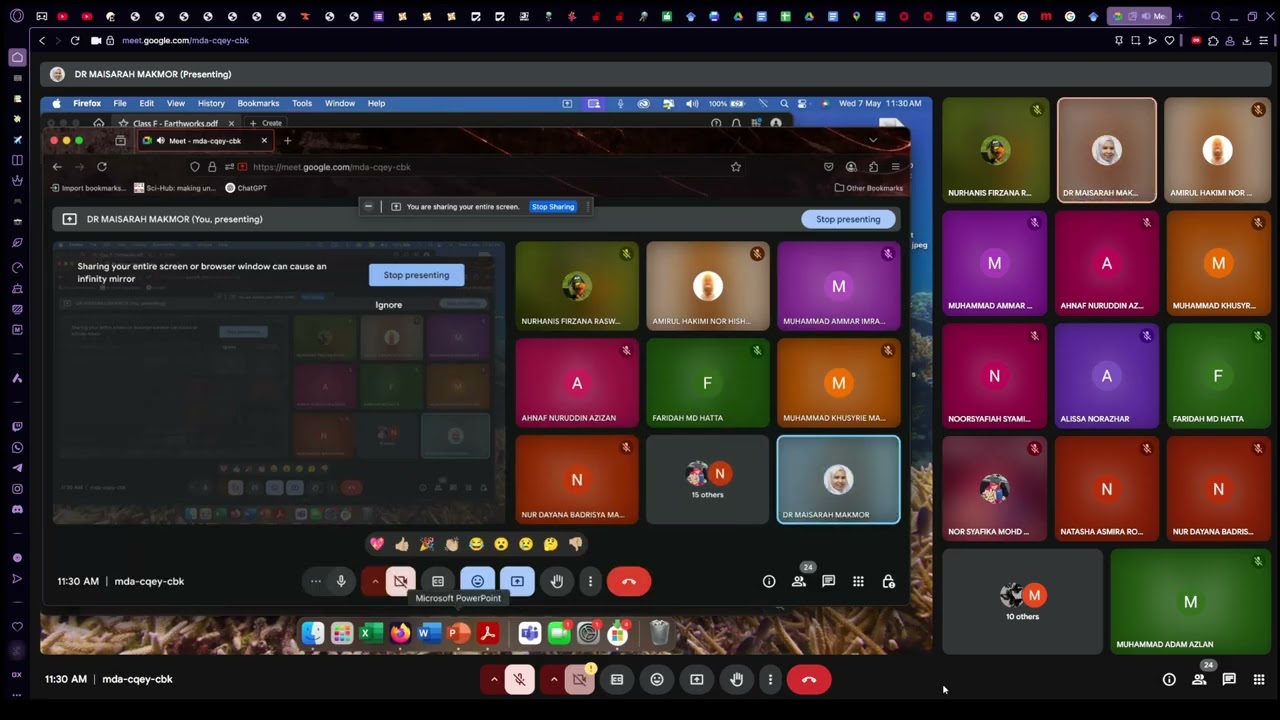This screenshot has height=720, width=1280.
Task: Open the Bookmarks menu in the Firefox menu bar
Action: [258, 103]
